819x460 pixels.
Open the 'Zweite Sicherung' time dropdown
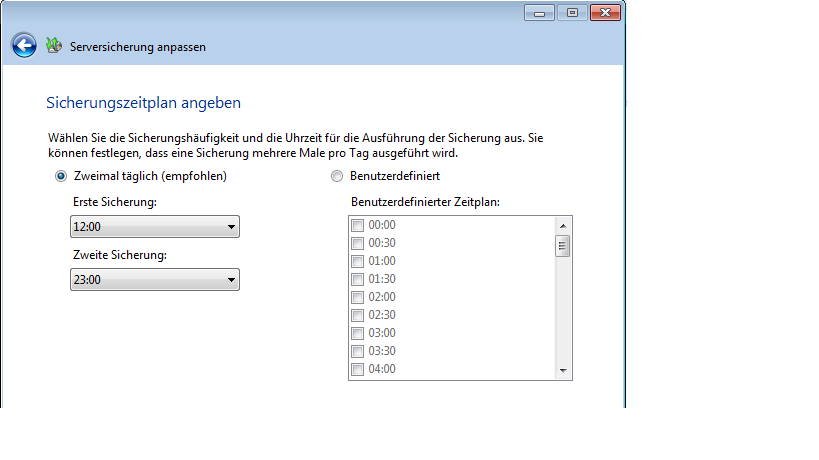pyautogui.click(x=155, y=280)
